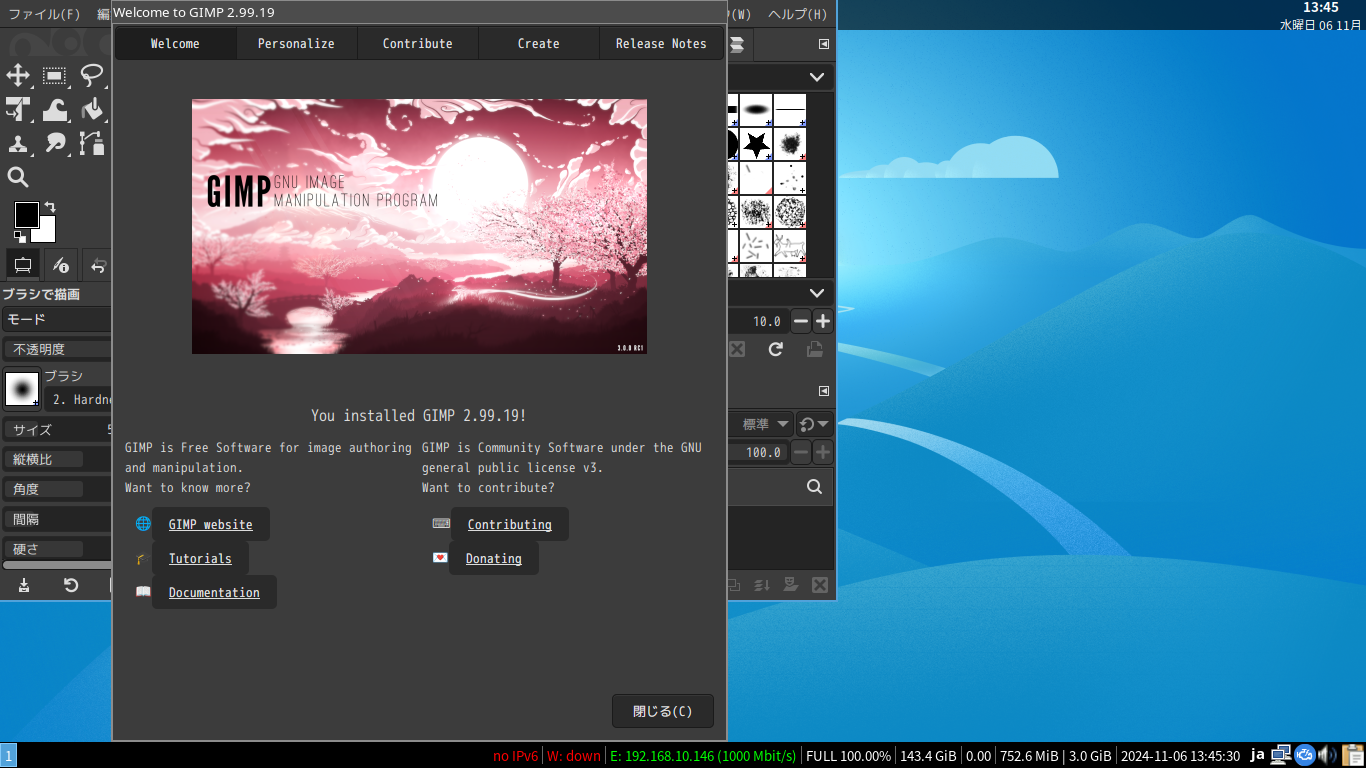Open the Documentation link
Image resolution: width=1366 pixels, height=768 pixels.
pos(214,592)
